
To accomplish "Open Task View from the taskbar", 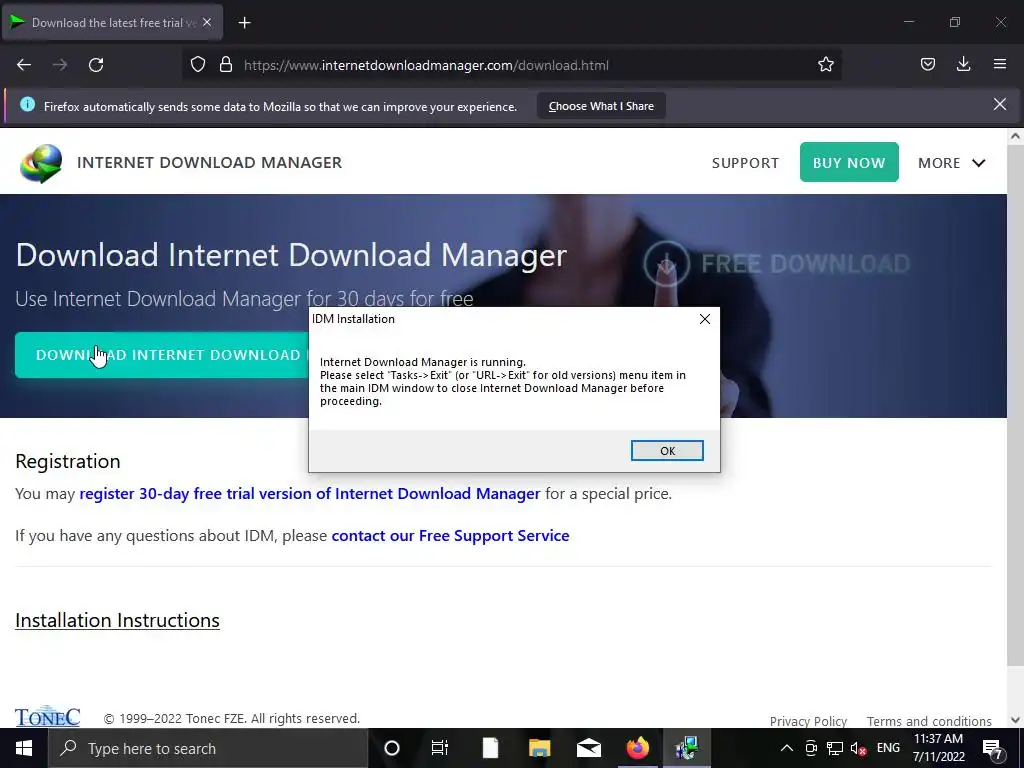I will 440,748.
